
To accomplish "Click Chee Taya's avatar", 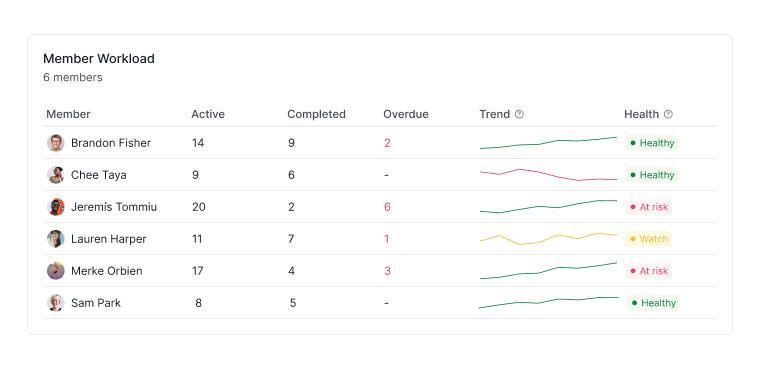I will pyautogui.click(x=56, y=175).
